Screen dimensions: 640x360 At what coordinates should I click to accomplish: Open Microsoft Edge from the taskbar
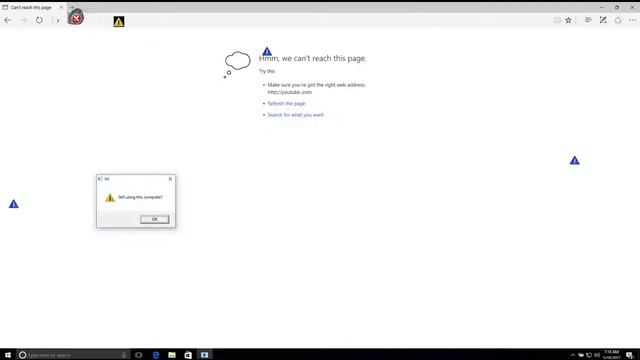point(156,355)
